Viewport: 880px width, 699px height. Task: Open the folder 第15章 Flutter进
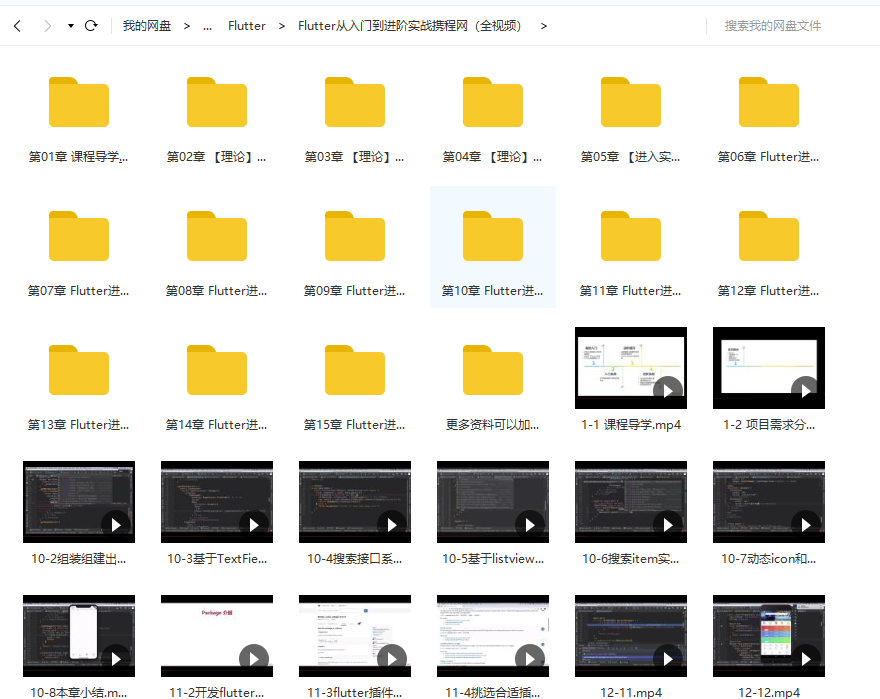pyautogui.click(x=355, y=368)
